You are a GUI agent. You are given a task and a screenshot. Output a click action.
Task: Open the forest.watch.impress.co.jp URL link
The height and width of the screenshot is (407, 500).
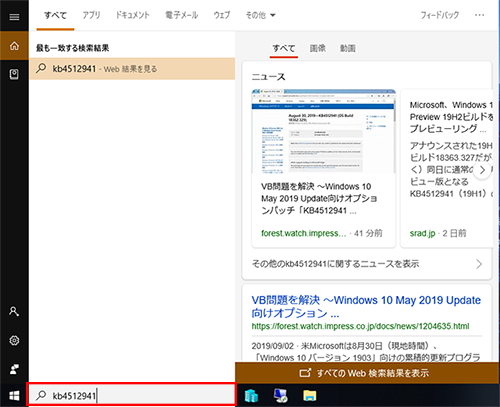(360, 326)
